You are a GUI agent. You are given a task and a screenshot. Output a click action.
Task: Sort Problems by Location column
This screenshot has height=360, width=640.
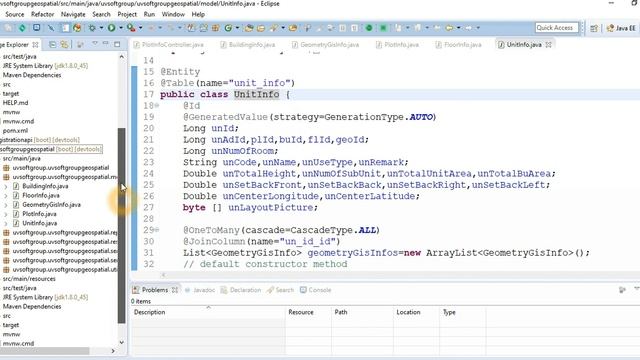(x=417, y=312)
